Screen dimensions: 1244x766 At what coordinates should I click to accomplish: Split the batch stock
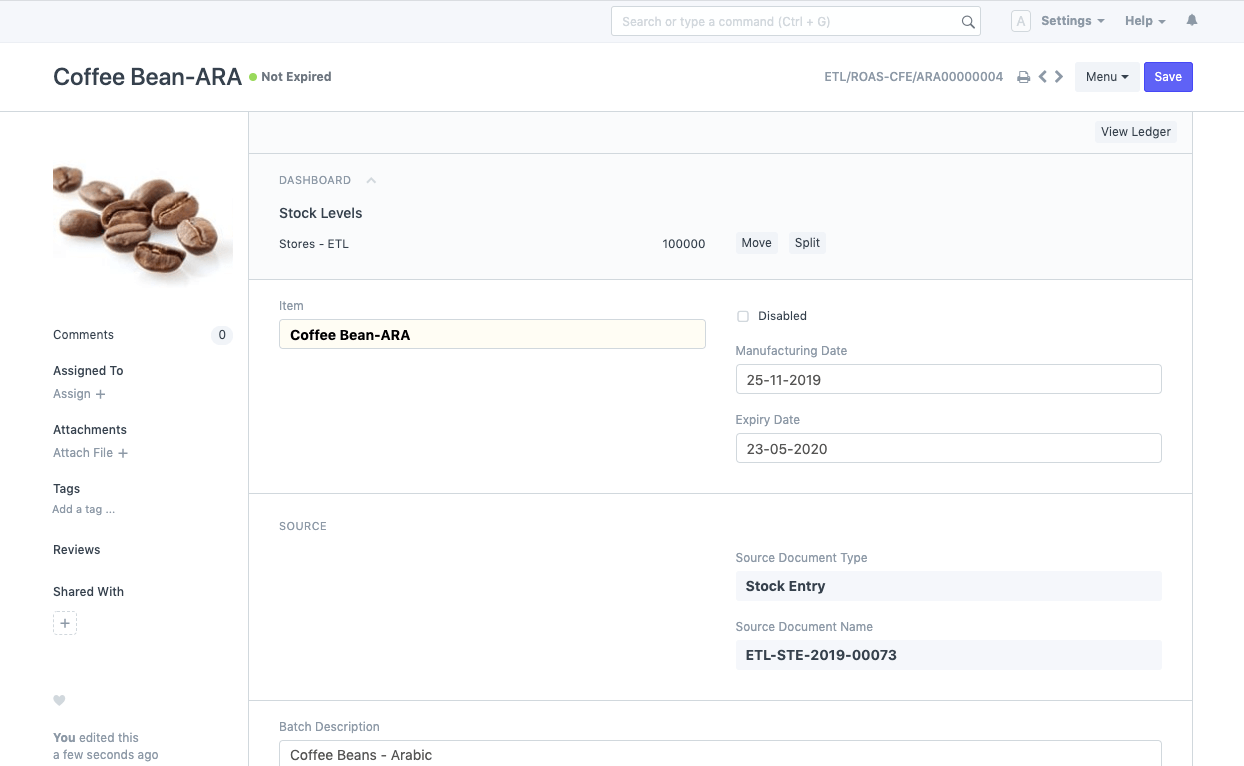coord(807,243)
